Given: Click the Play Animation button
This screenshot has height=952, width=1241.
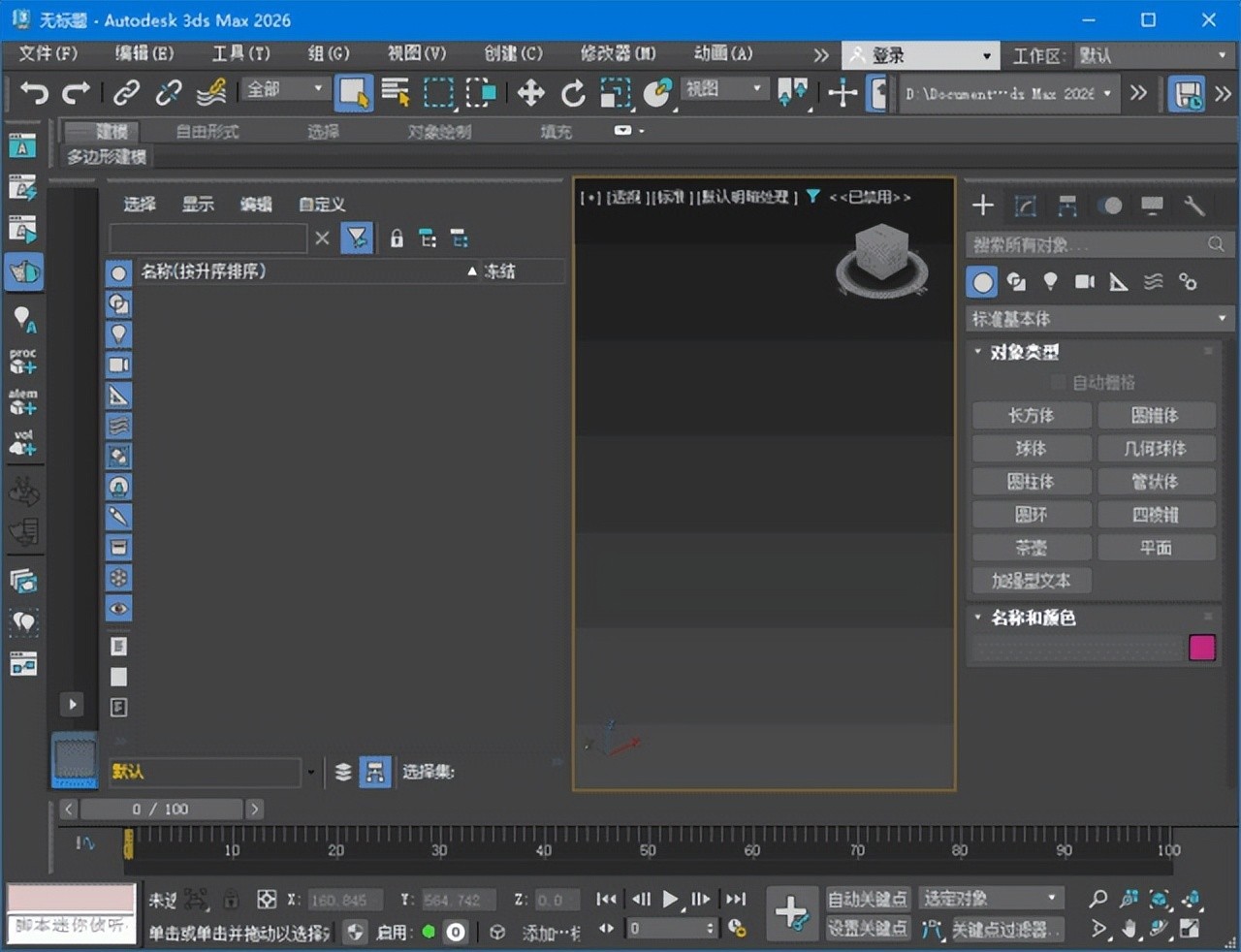Looking at the screenshot, I should [x=670, y=900].
